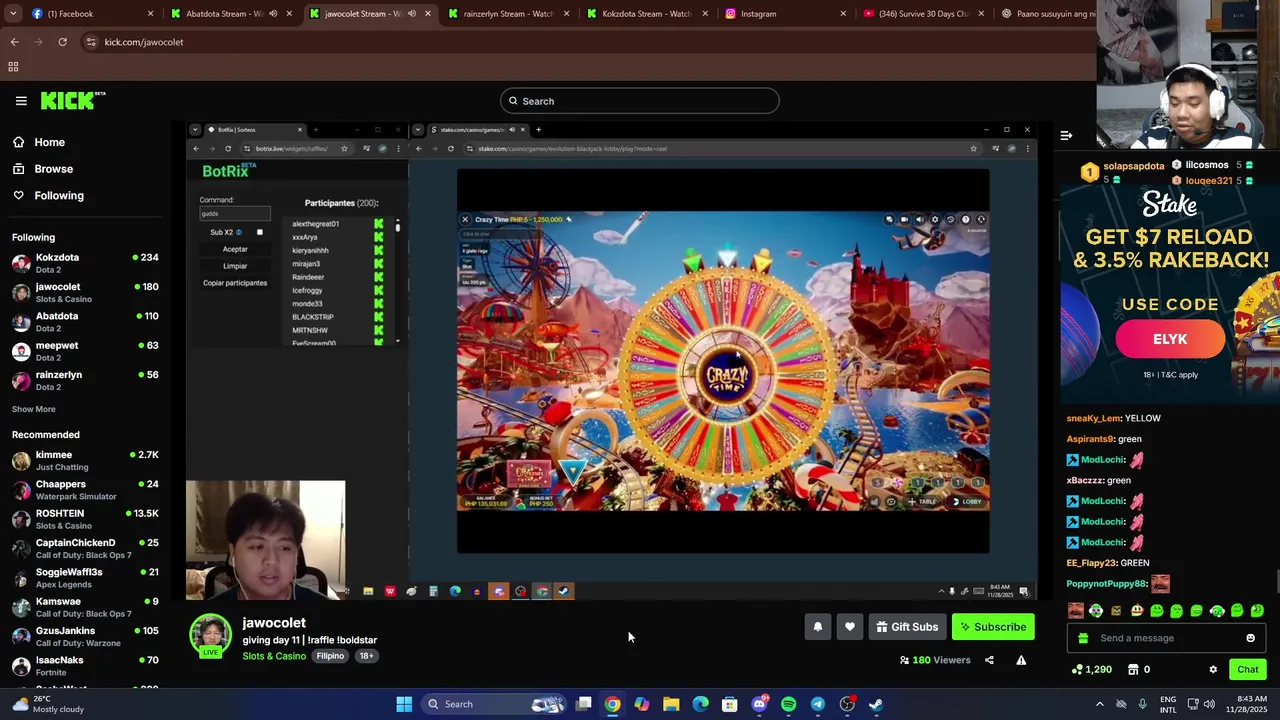1280x720 pixels.
Task: Switch to the Facebook tab
Action: (x=90, y=14)
